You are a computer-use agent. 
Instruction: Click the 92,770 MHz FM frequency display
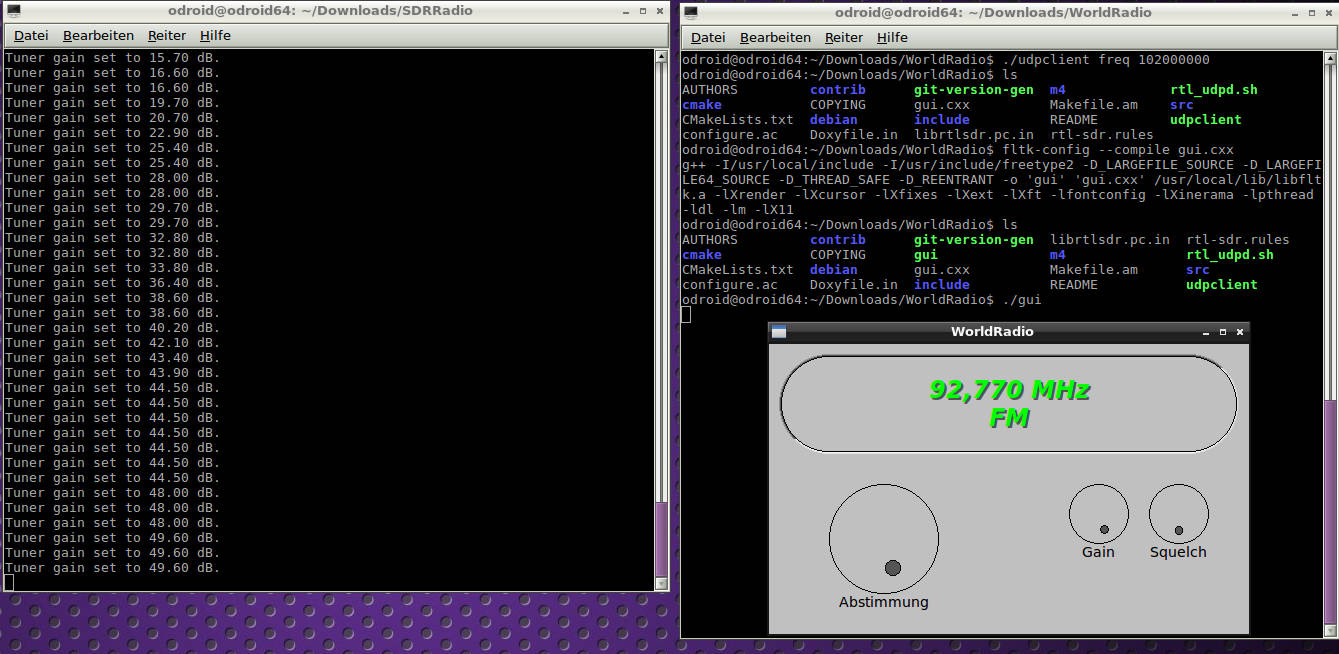tap(1008, 404)
